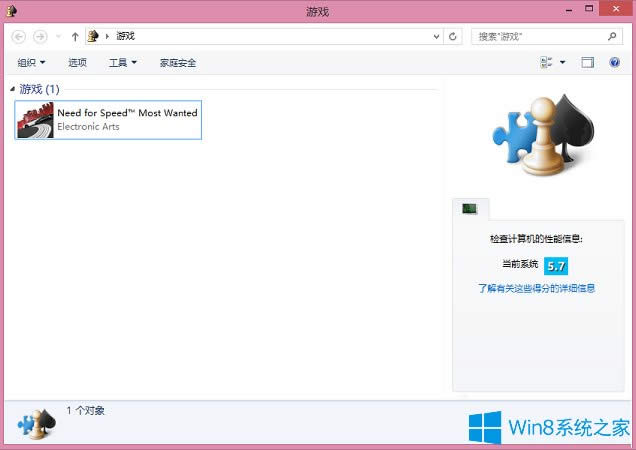Click the 选项 toolbar item
The height and width of the screenshot is (450, 636).
point(77,62)
